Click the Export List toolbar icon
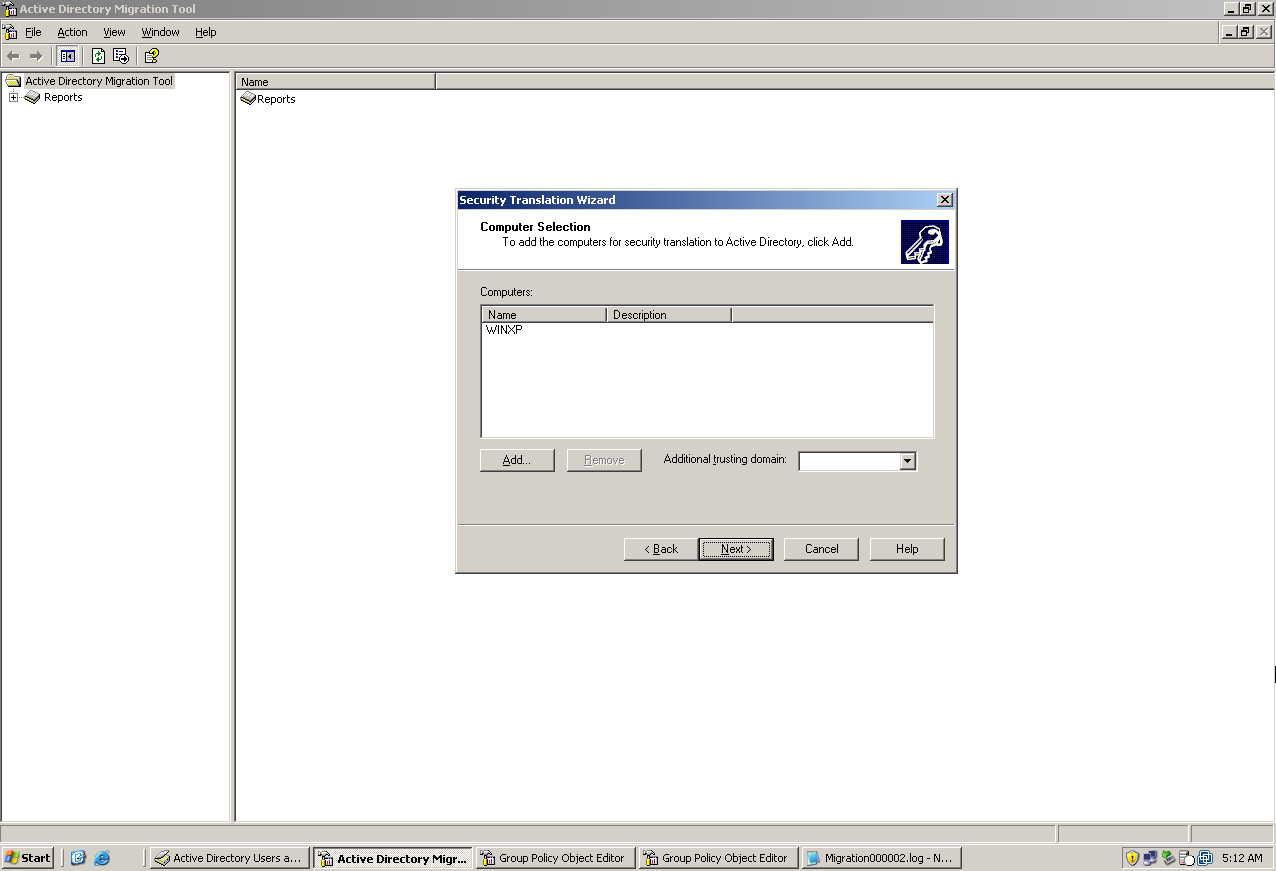 [x=119, y=56]
